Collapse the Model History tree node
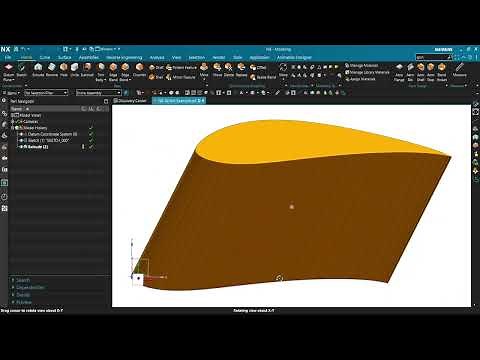The height and width of the screenshot is (360, 480). [12, 128]
